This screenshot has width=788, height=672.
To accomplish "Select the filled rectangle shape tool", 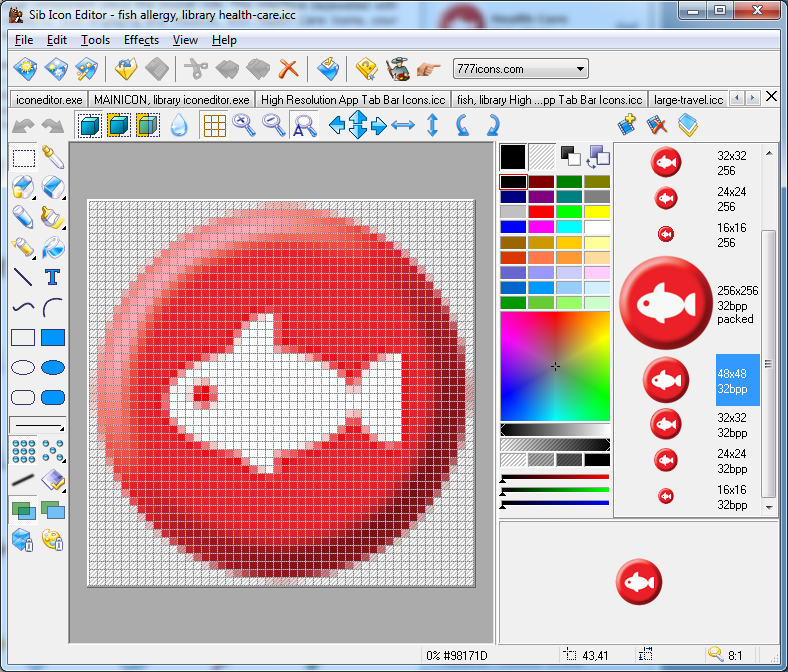I will pyautogui.click(x=52, y=337).
